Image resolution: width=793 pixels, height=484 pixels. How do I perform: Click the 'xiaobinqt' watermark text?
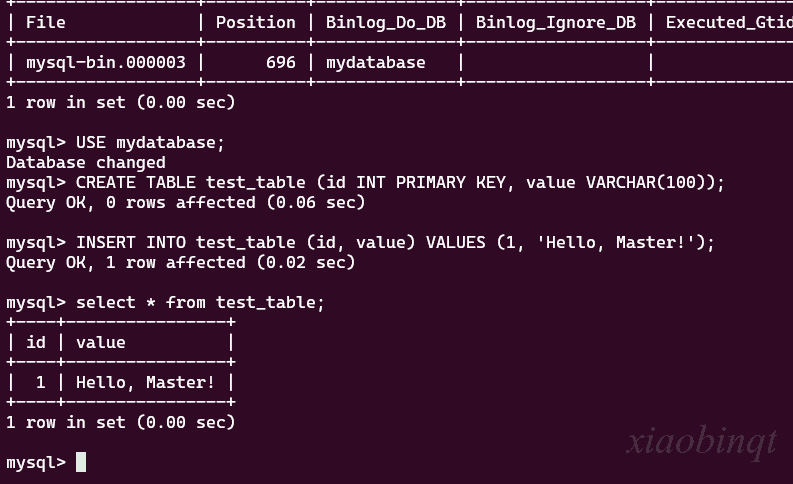pos(701,442)
